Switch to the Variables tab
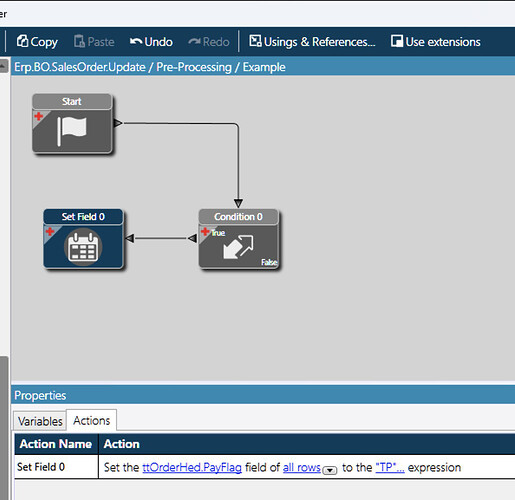Viewport: 515px width, 500px height. [x=40, y=421]
